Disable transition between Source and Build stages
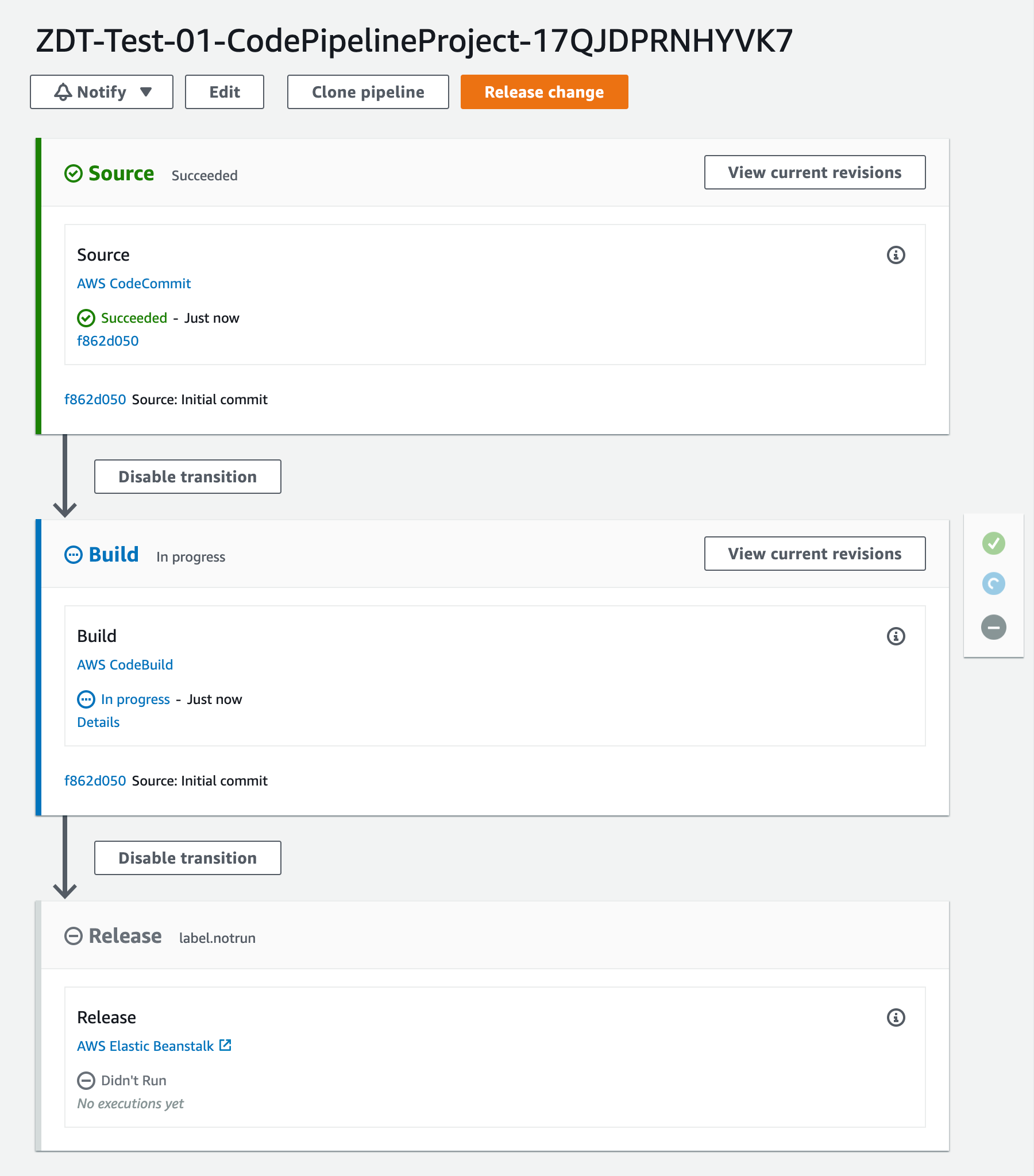This screenshot has width=1034, height=1176. (187, 477)
